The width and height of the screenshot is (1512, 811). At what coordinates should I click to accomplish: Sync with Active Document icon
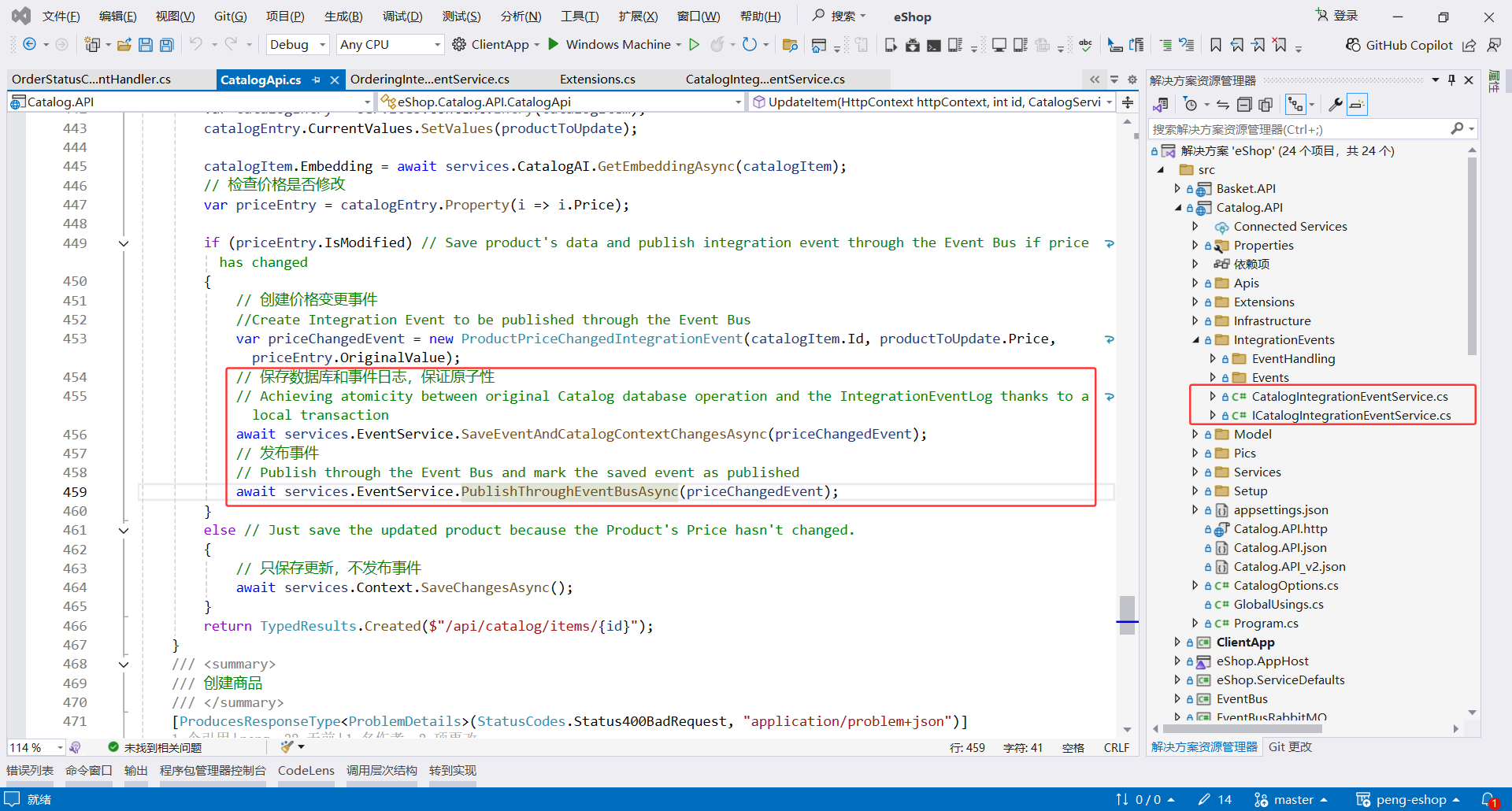click(x=1222, y=105)
